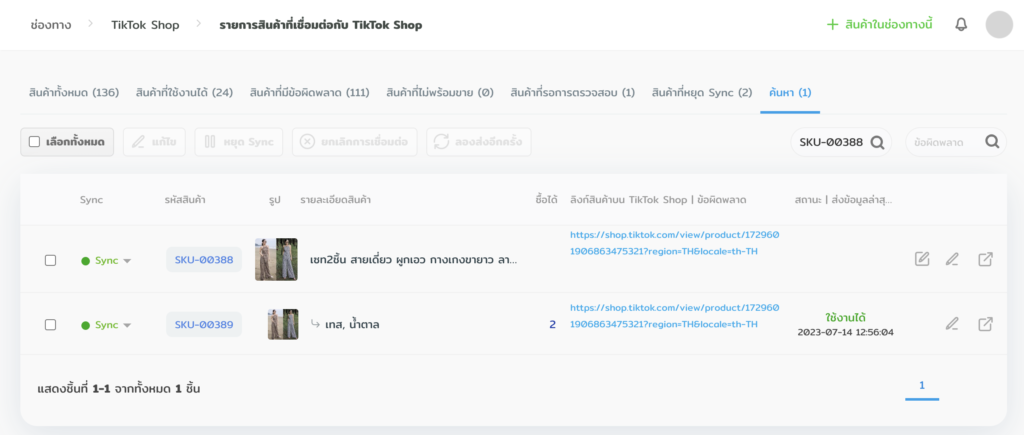The image size is (1024, 435).
Task: Click the pencil icon in SKU-00388 row
Action: (952, 260)
